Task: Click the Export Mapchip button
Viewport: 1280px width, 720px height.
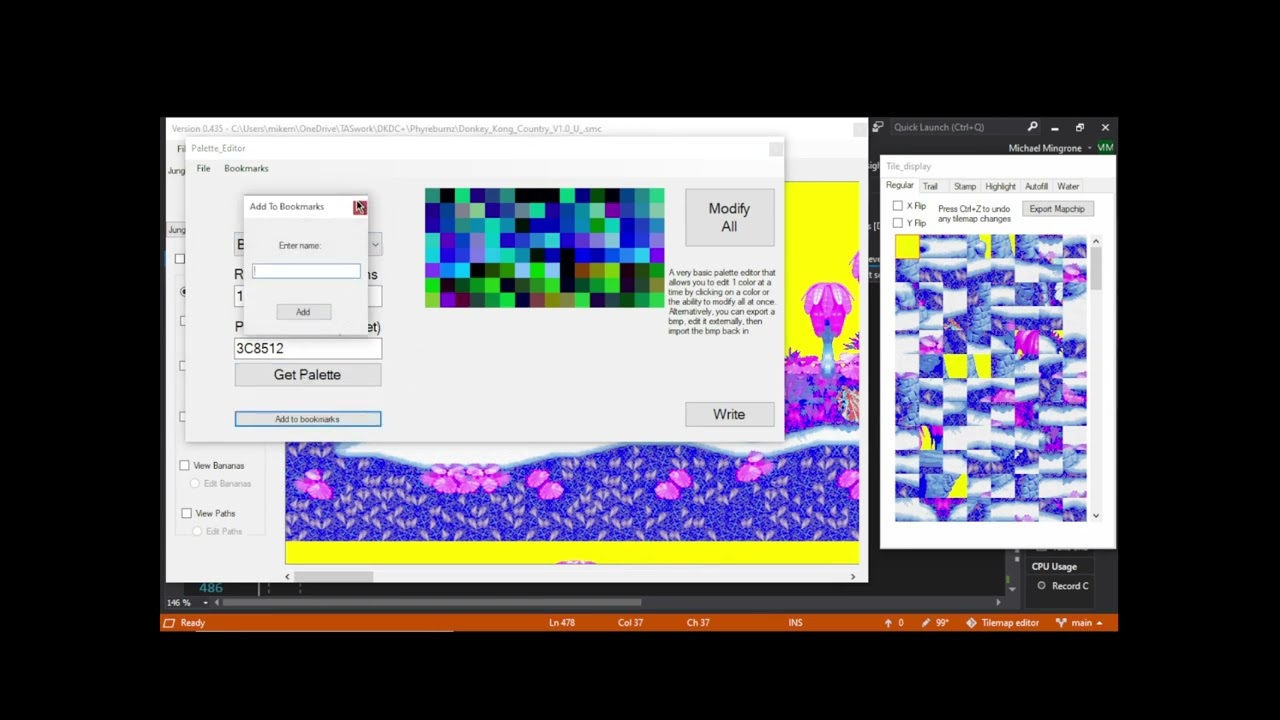Action: click(x=1057, y=209)
